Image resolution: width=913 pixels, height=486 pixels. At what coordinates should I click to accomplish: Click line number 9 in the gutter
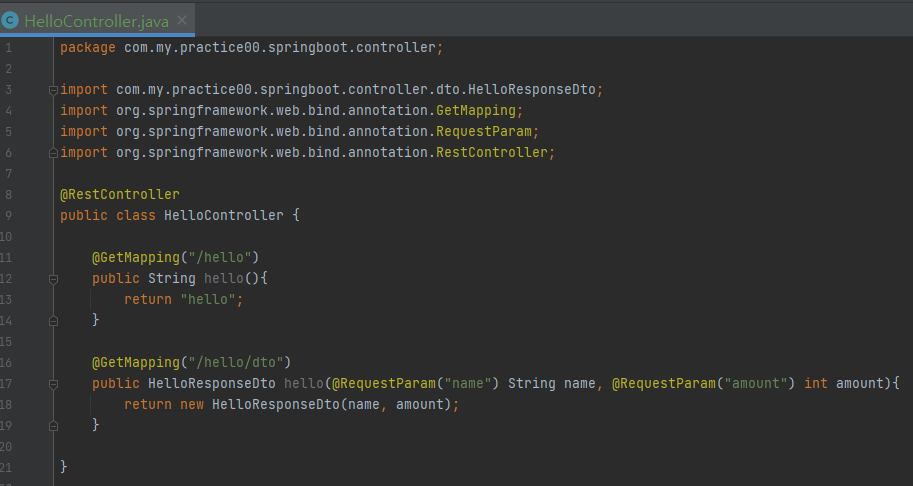[x=8, y=215]
